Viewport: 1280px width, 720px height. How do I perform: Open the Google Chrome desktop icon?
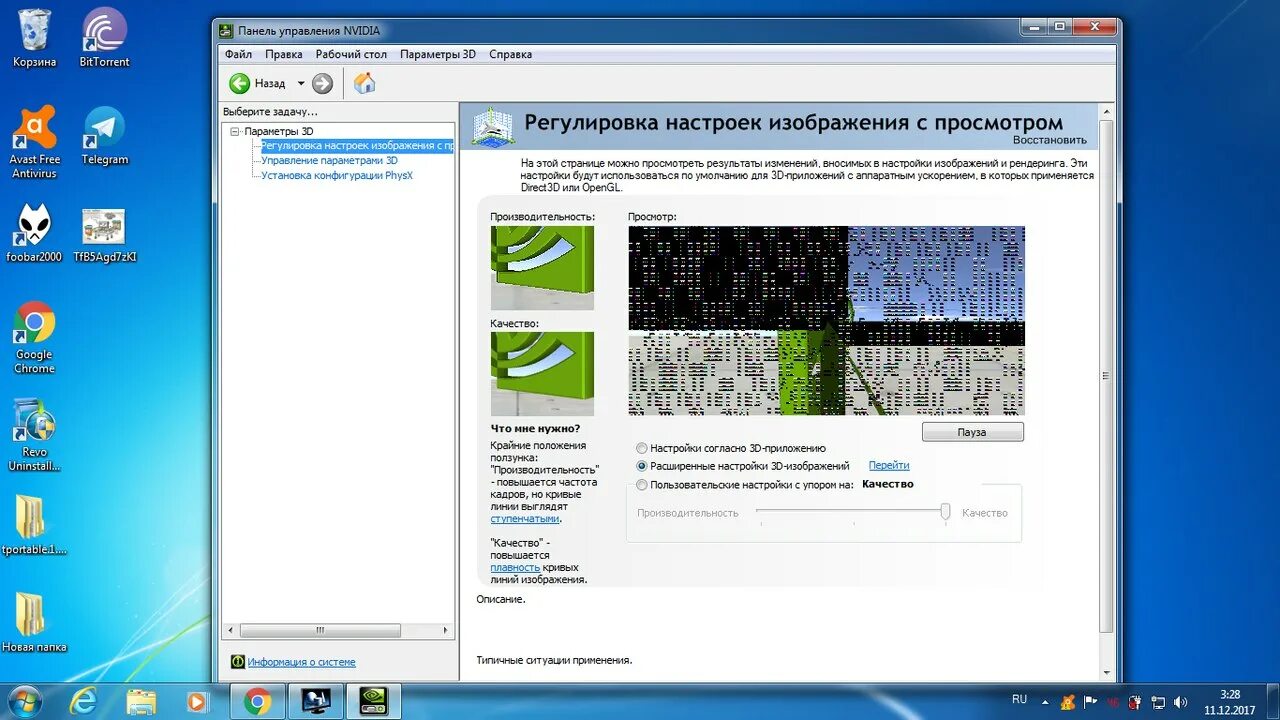click(34, 338)
